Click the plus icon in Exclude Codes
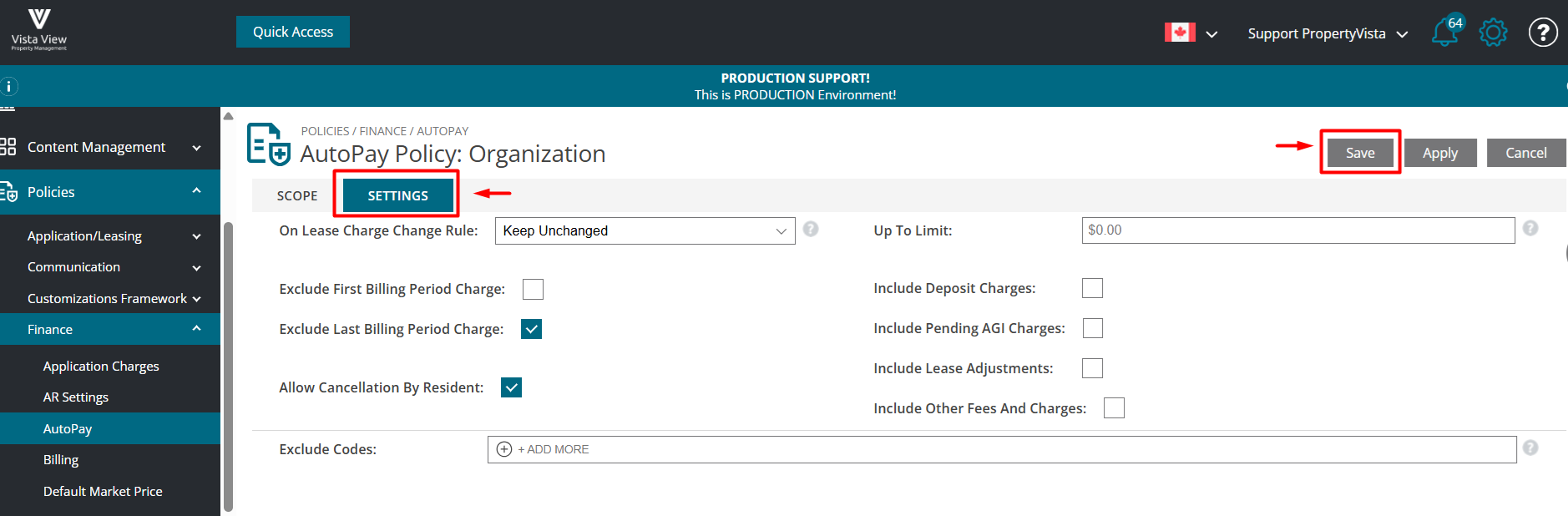 [x=504, y=449]
